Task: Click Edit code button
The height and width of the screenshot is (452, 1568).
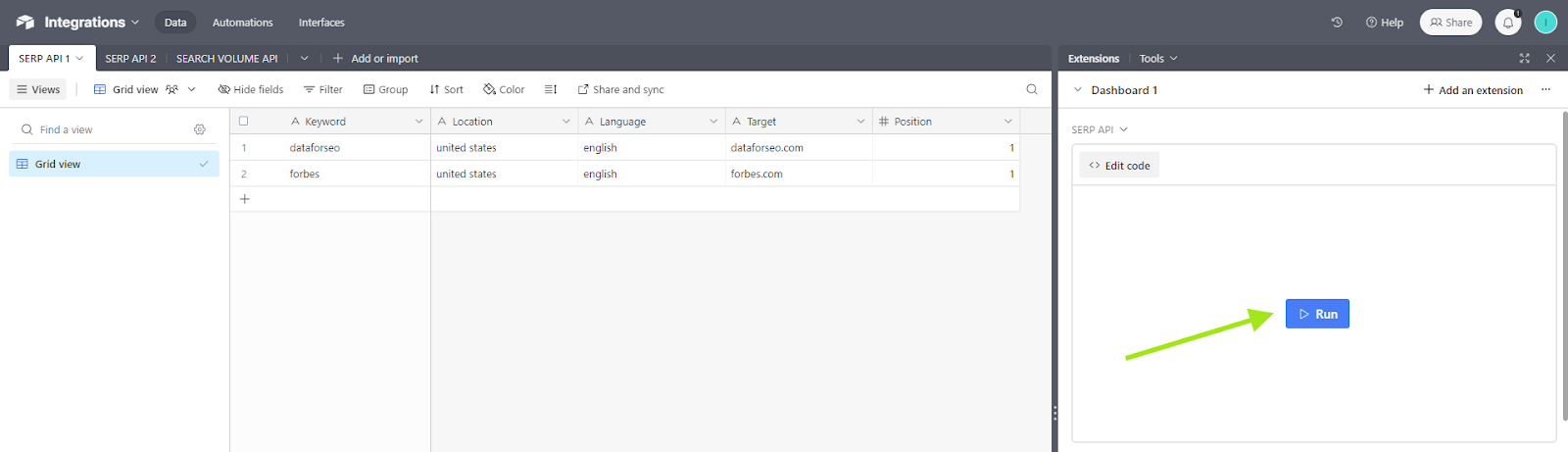Action: (1119, 166)
